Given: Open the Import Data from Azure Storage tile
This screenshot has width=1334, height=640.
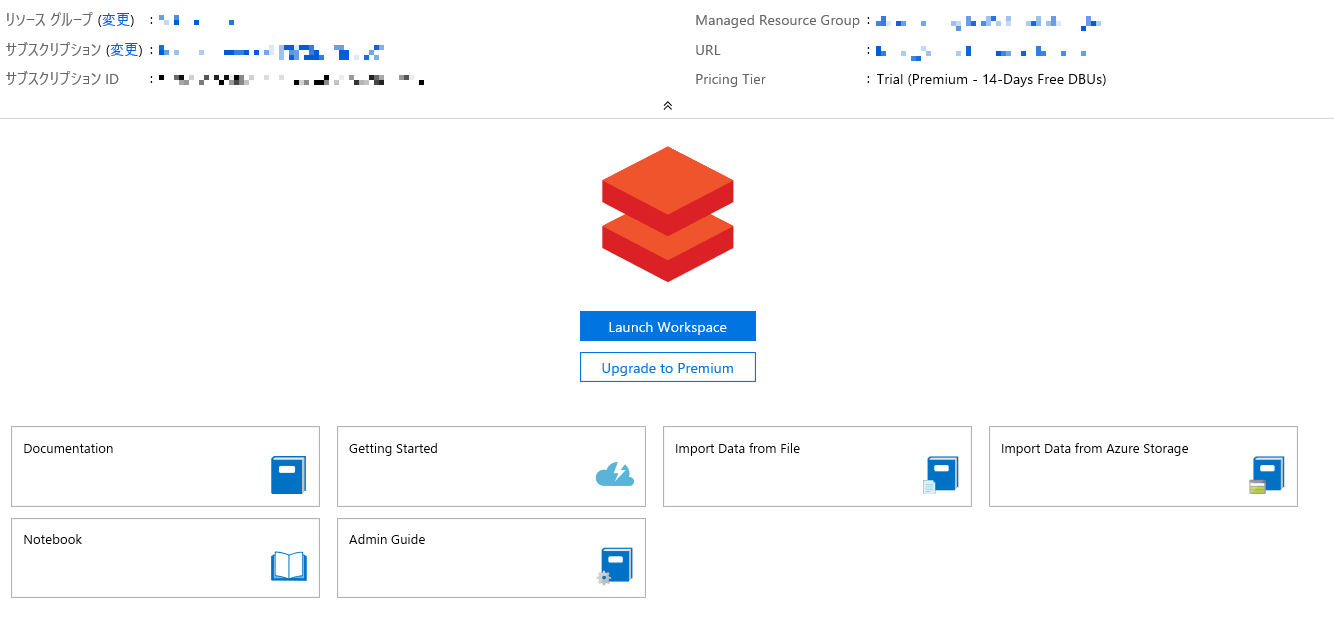Looking at the screenshot, I should [1143, 466].
